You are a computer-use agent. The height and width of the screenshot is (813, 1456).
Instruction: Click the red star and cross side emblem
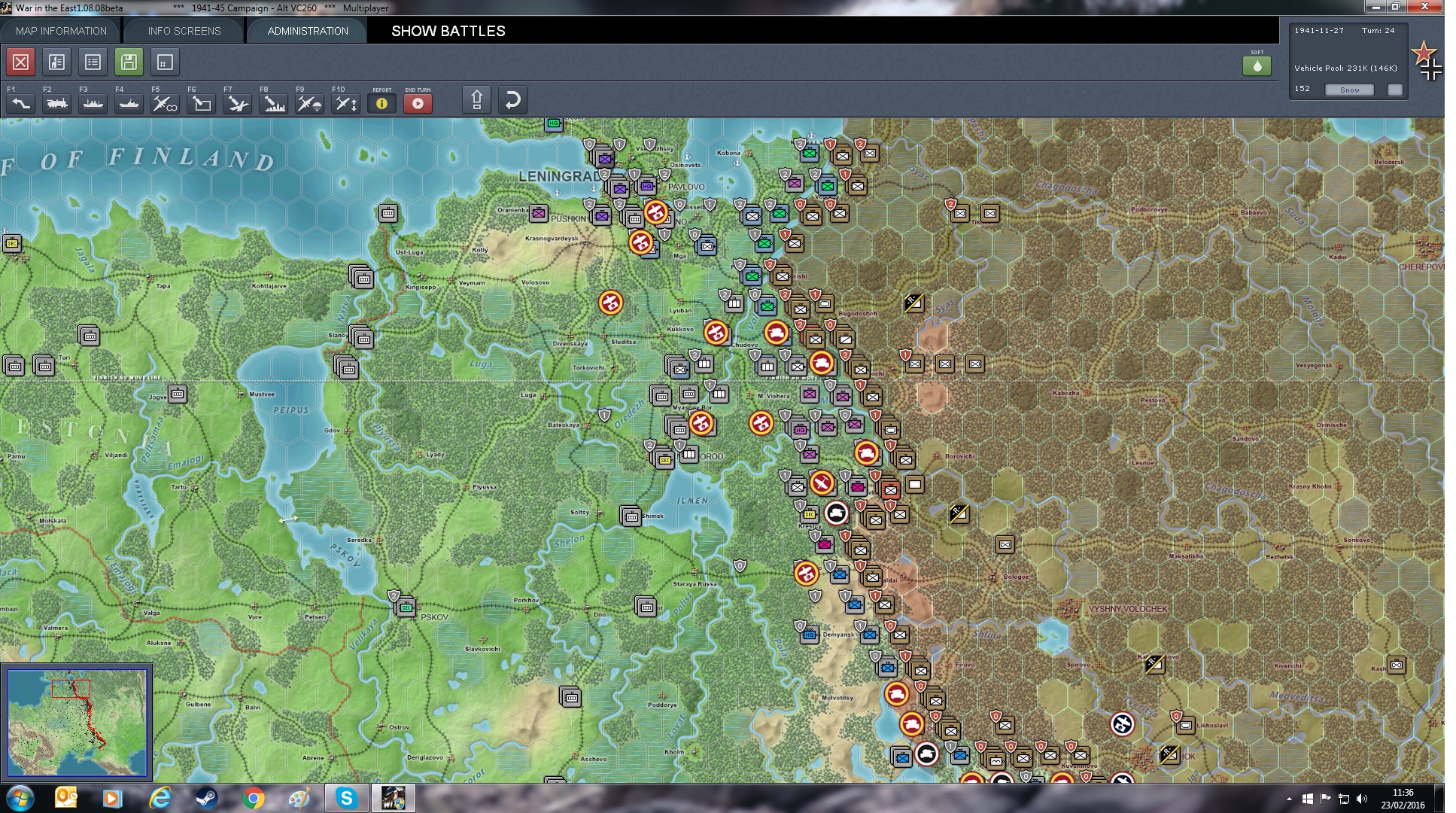[1427, 60]
